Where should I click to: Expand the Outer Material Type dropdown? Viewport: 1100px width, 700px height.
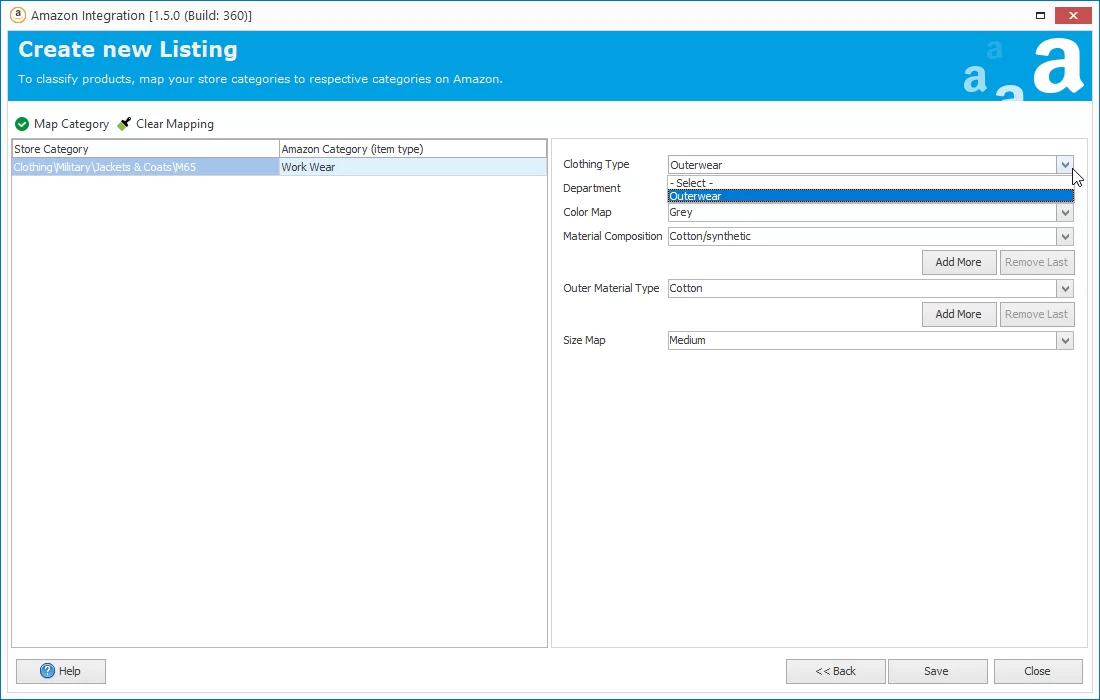(1065, 289)
